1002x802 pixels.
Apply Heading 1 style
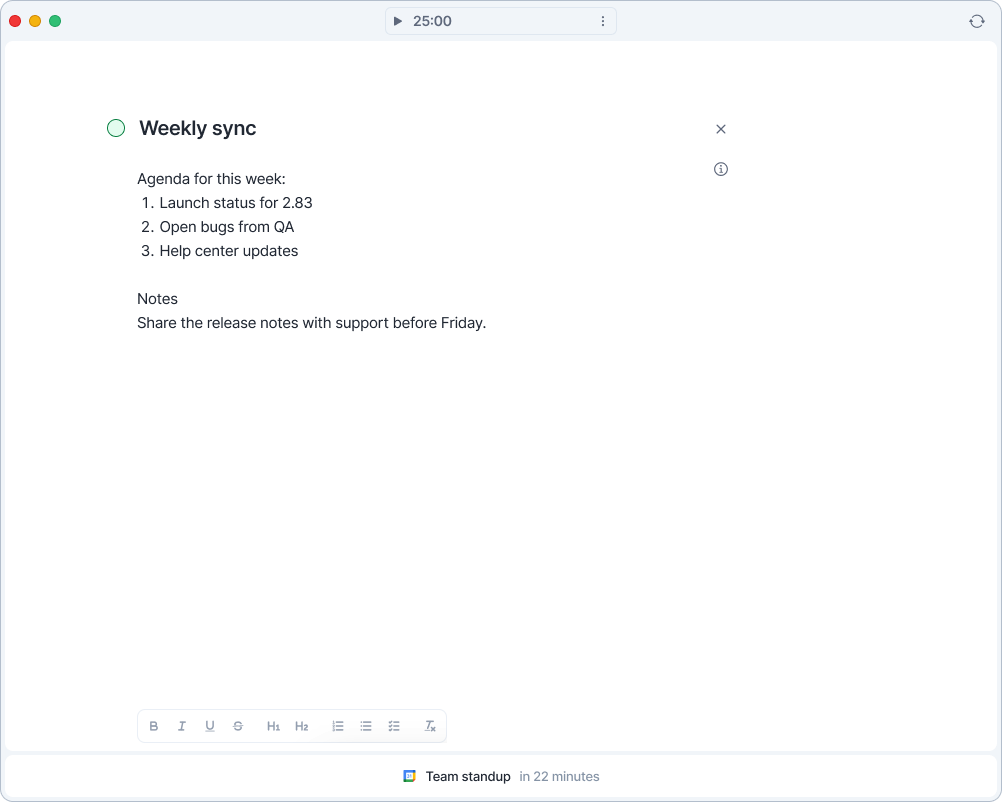point(274,726)
